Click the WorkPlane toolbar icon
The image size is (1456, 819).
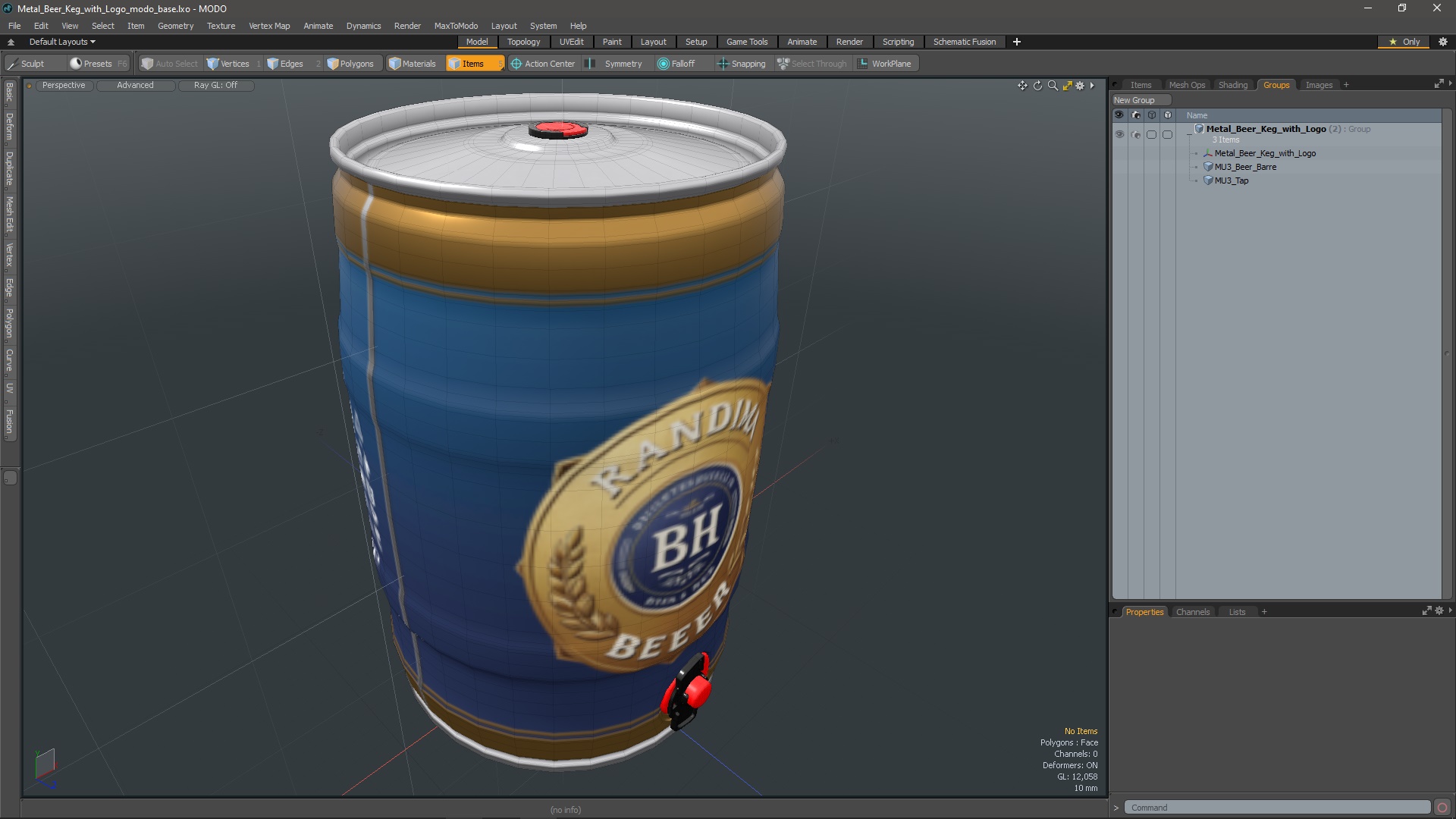coord(863,64)
